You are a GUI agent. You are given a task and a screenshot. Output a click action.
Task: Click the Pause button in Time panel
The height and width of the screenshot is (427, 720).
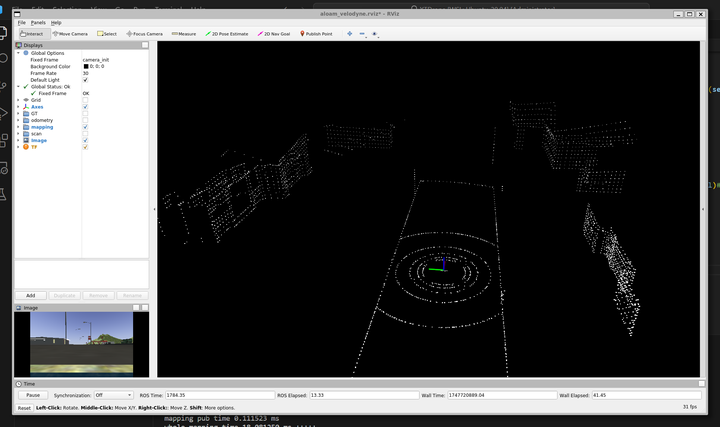tap(32, 395)
